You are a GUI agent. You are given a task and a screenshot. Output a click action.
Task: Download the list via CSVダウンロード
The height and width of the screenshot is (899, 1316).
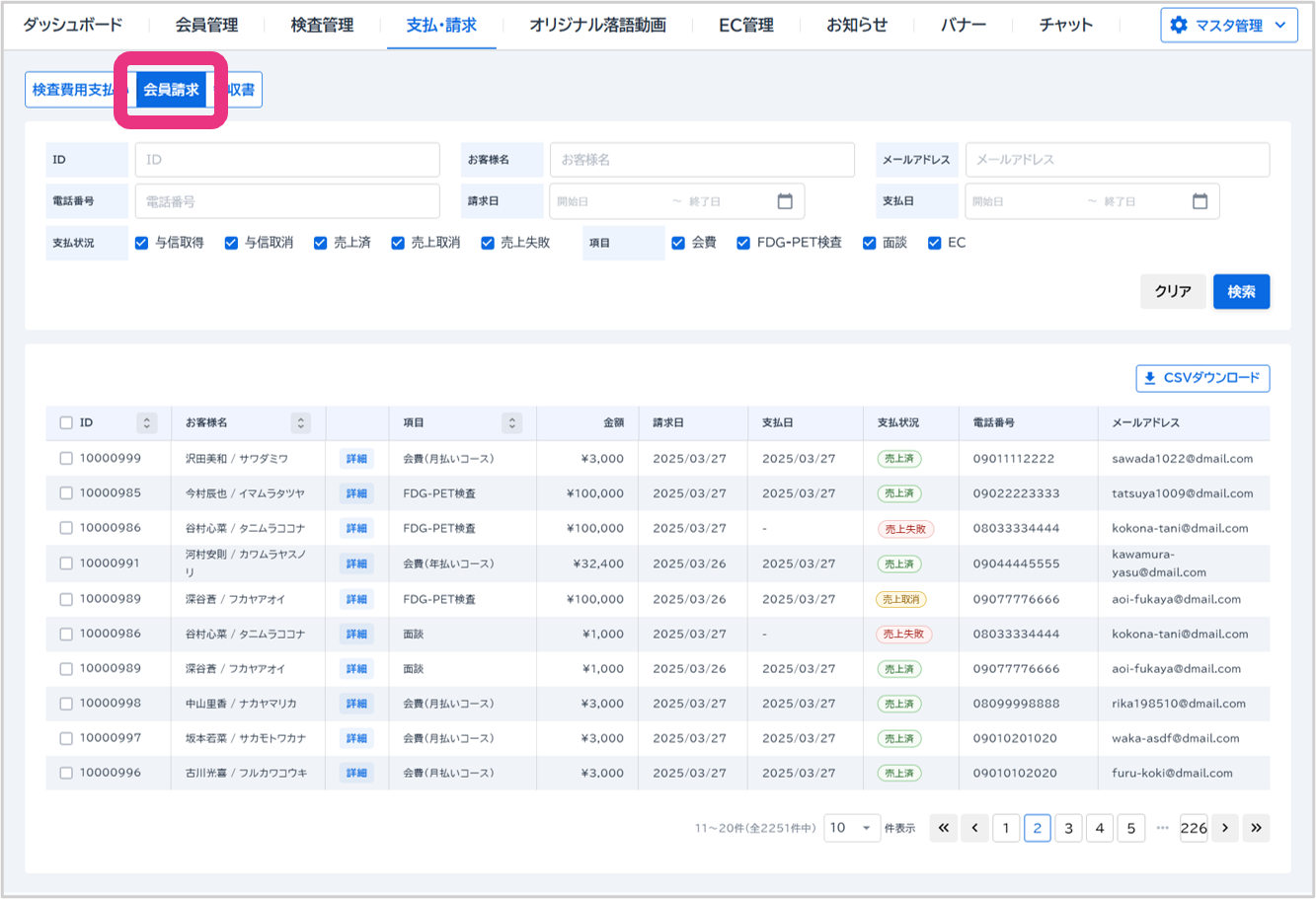pos(1202,378)
